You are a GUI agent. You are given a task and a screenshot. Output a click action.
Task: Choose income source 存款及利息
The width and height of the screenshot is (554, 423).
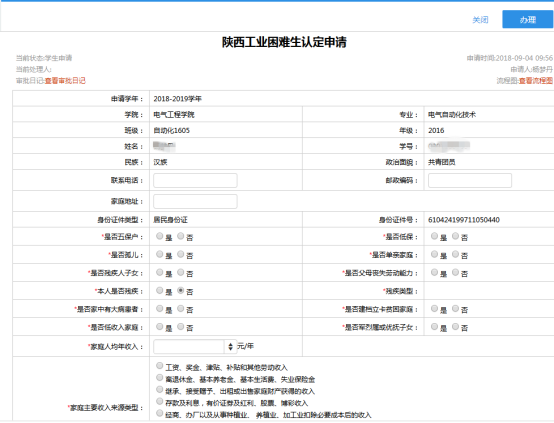click(x=160, y=401)
